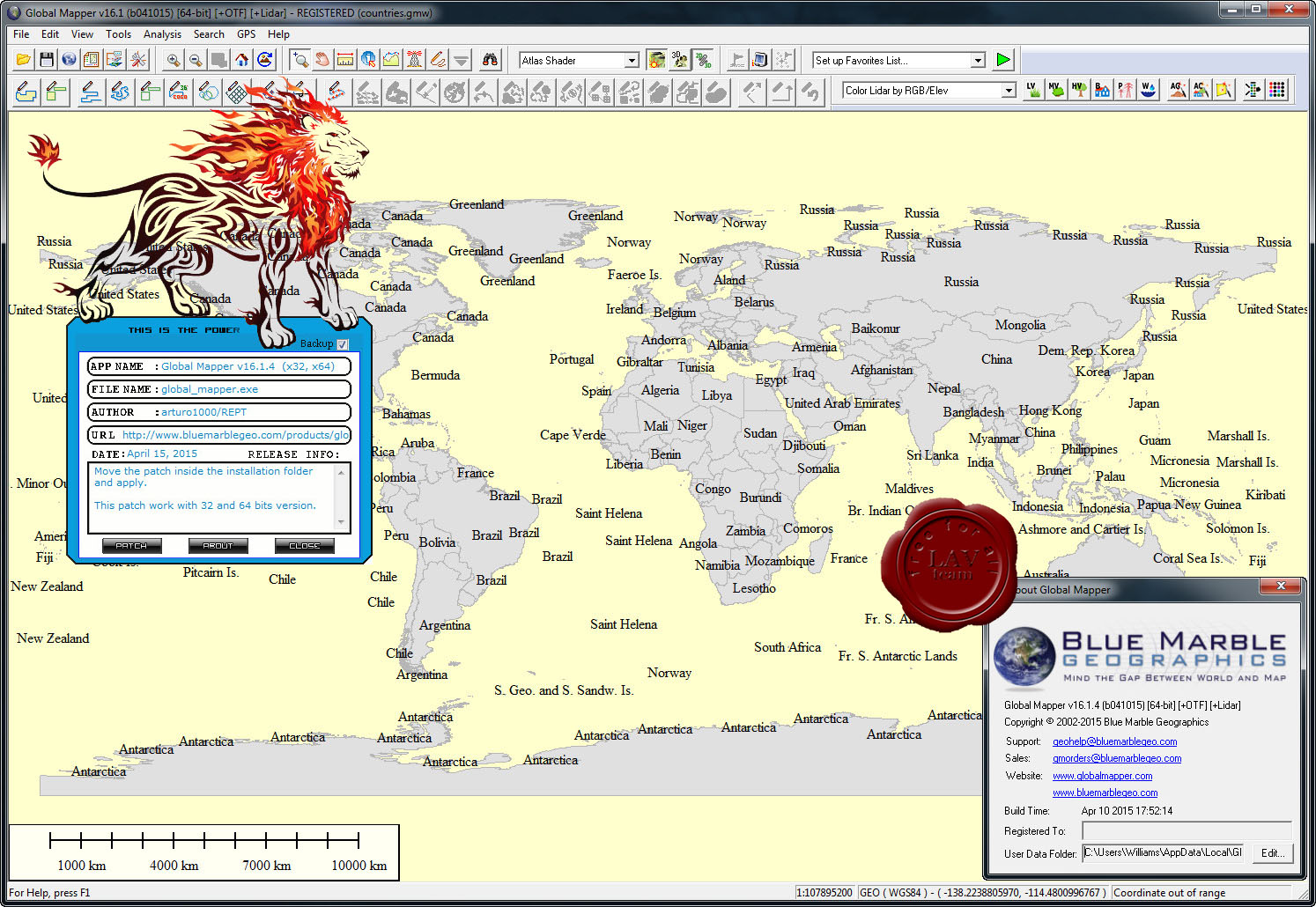Open Search with the binoculars icon

491,60
